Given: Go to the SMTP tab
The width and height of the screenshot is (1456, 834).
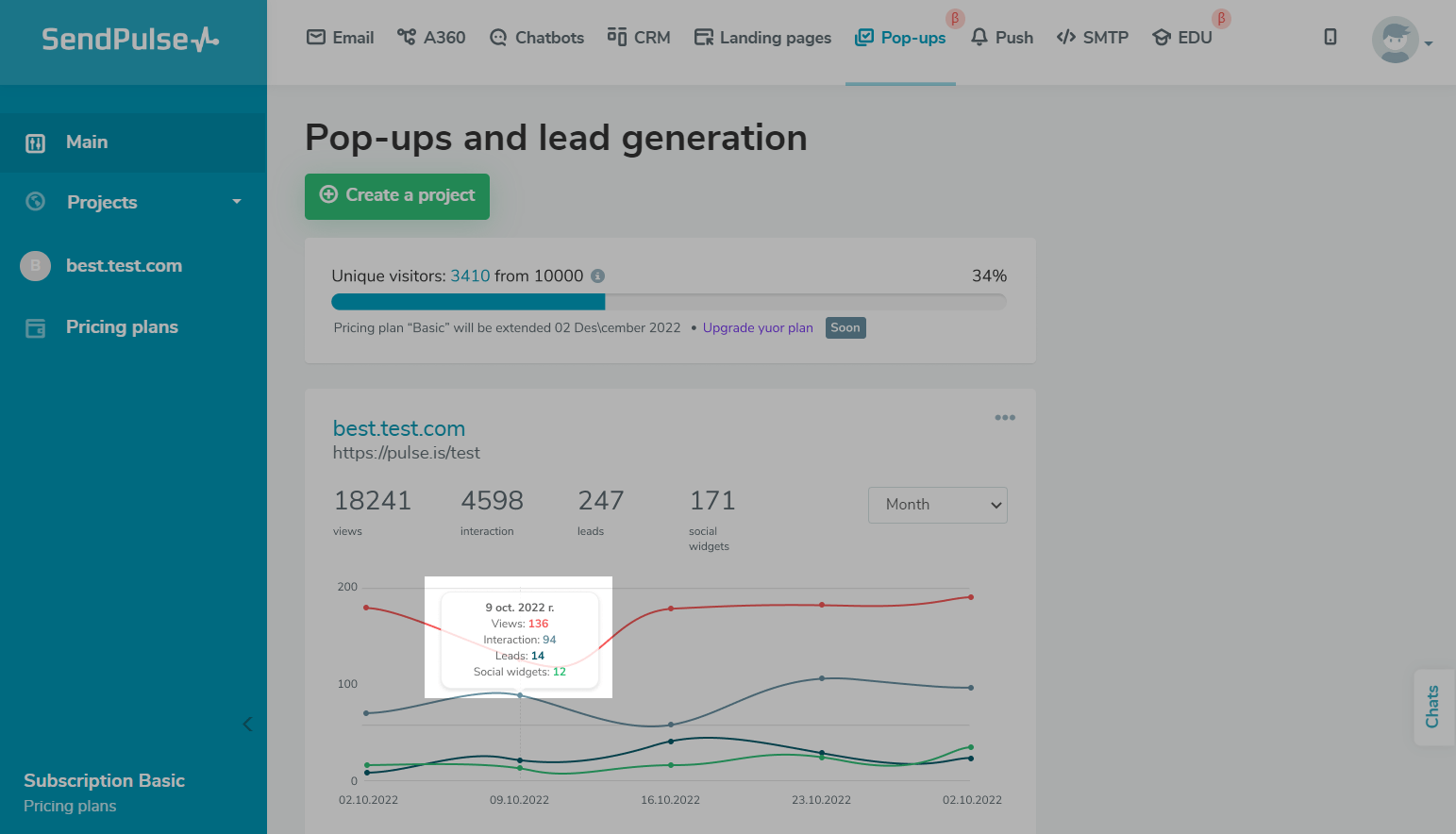Looking at the screenshot, I should click(1093, 38).
